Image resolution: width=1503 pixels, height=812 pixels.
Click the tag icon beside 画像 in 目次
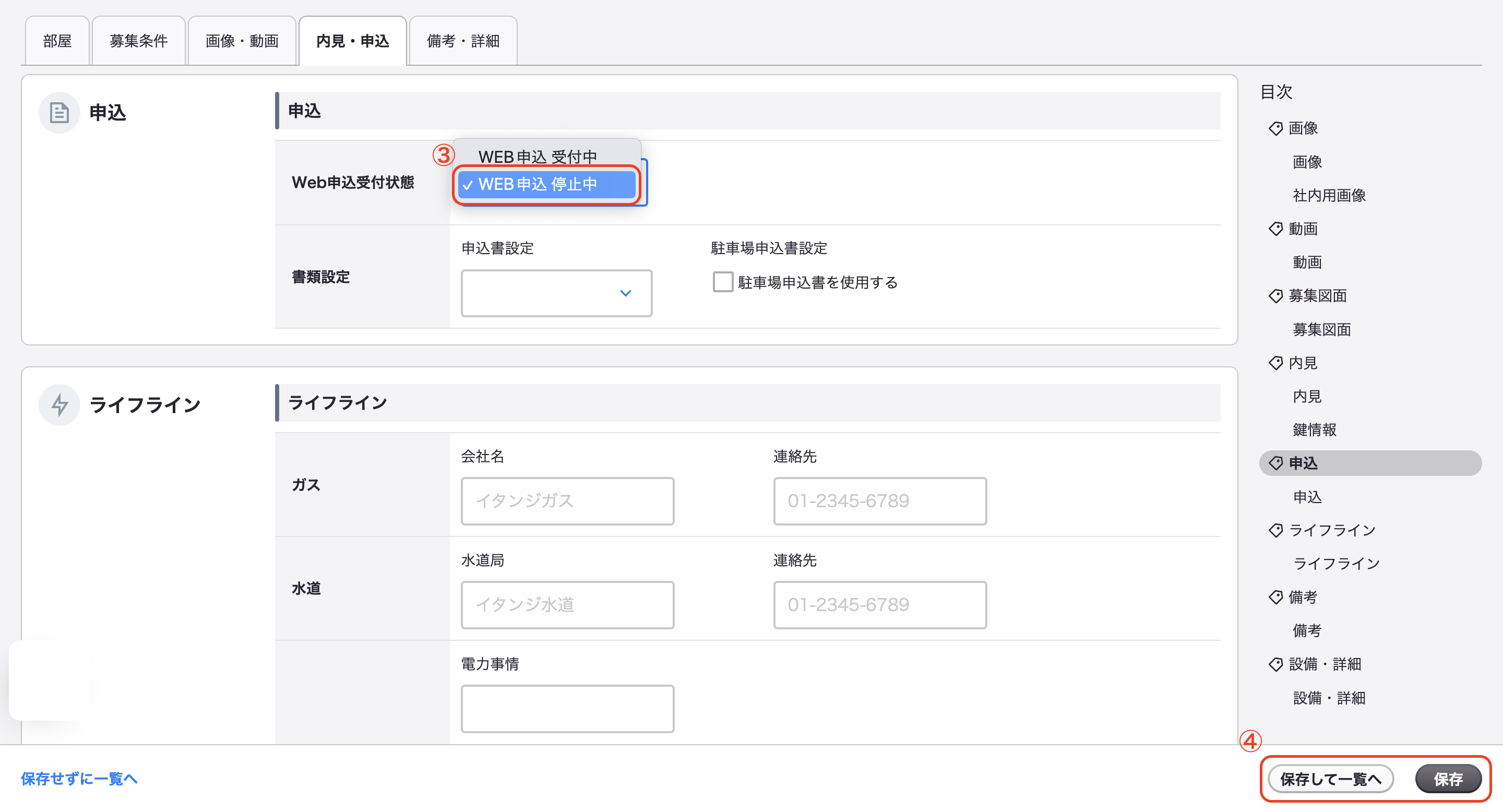1275,128
